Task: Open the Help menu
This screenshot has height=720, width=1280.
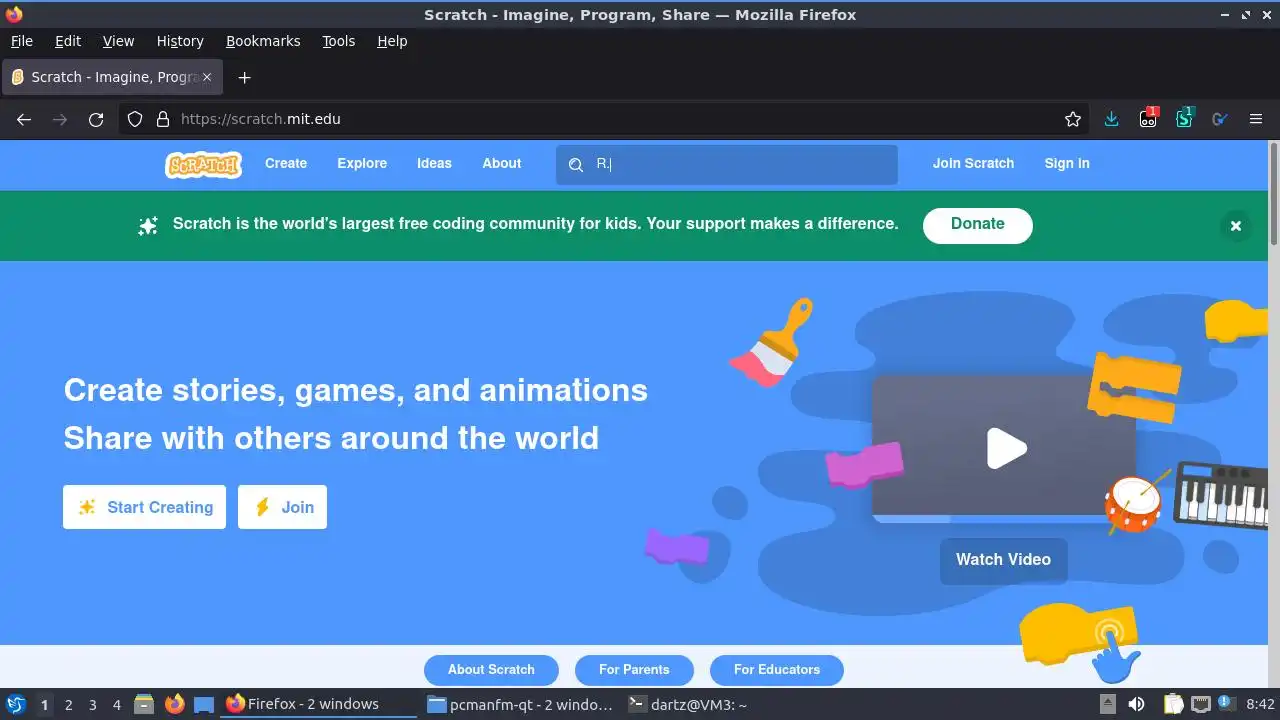Action: coord(392,41)
